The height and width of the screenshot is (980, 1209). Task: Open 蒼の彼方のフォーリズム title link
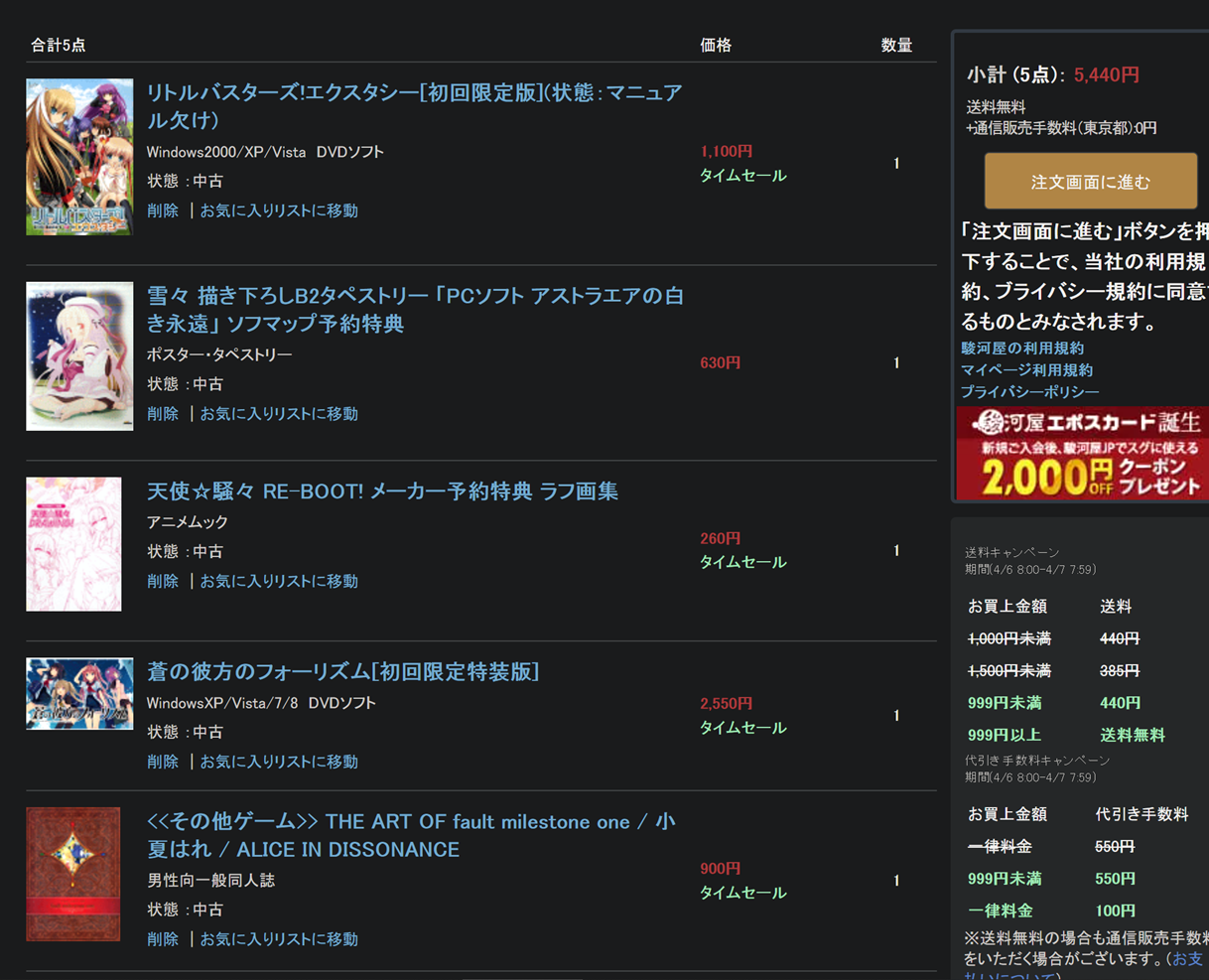(x=342, y=672)
